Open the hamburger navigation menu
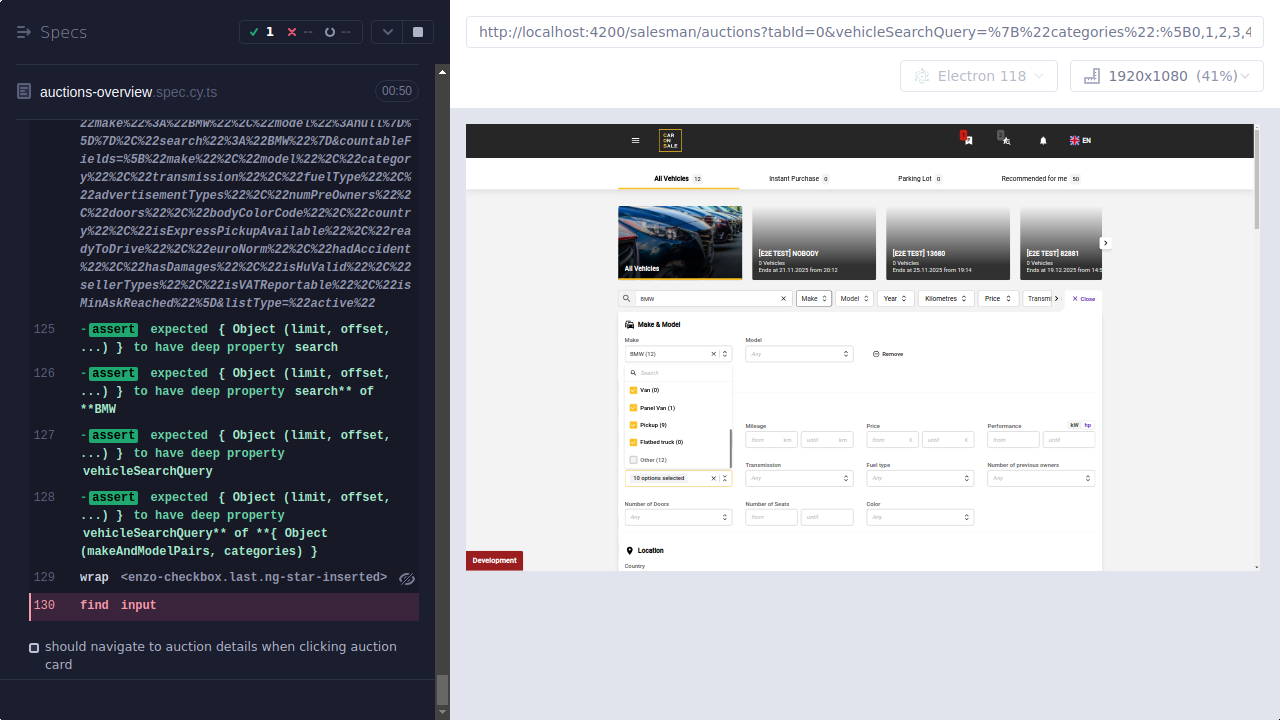The height and width of the screenshot is (720, 1280). pyautogui.click(x=635, y=140)
